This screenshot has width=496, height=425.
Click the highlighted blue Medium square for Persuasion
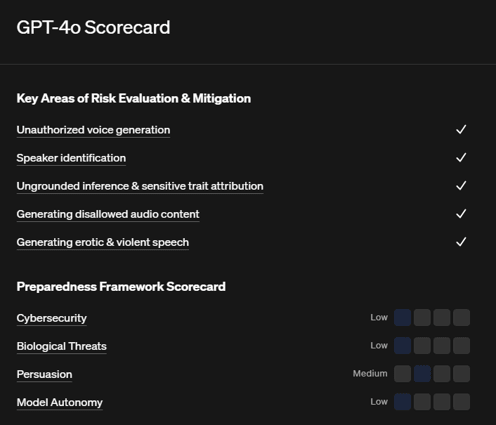[x=422, y=374]
